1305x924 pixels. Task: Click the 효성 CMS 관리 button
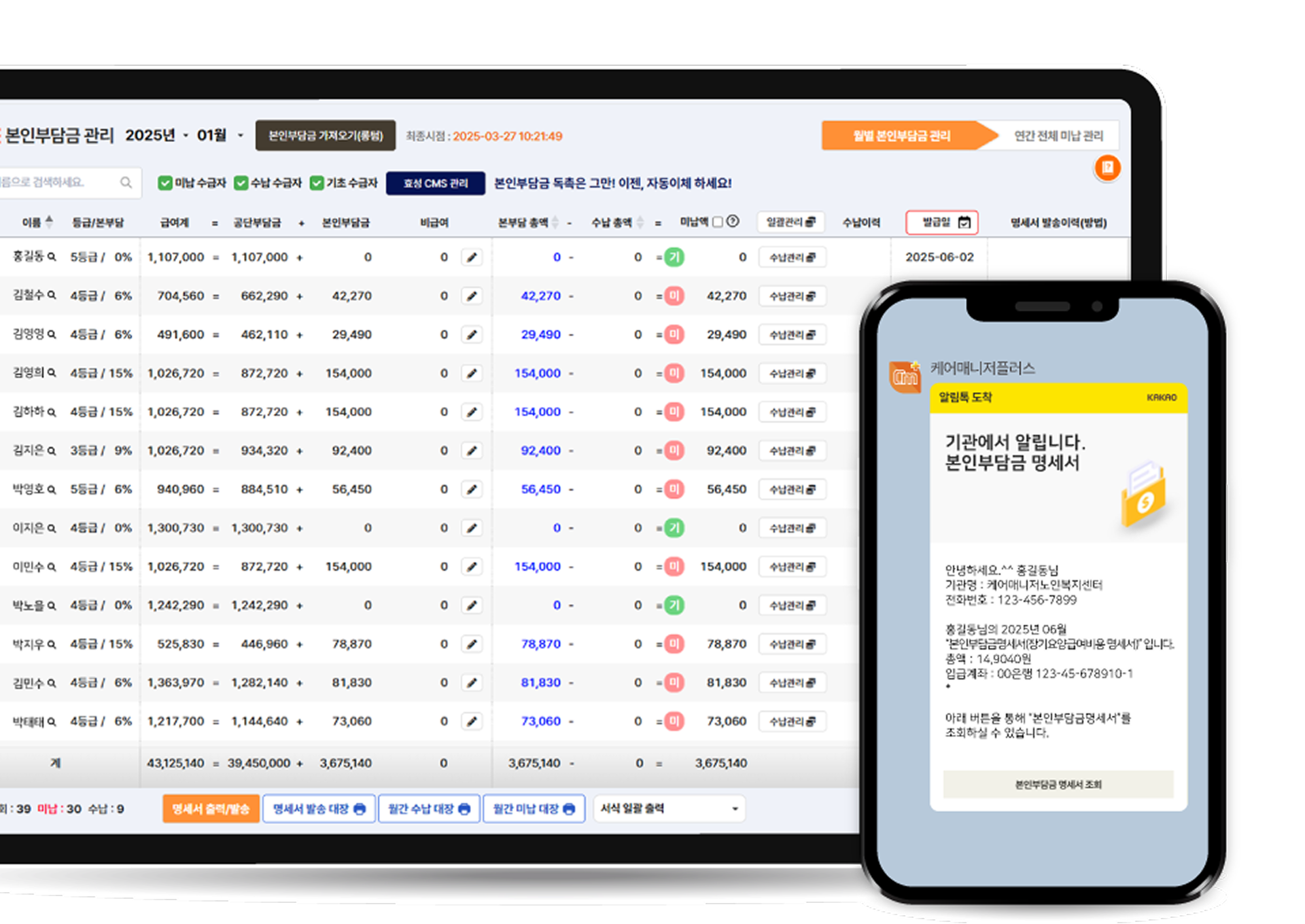(436, 183)
